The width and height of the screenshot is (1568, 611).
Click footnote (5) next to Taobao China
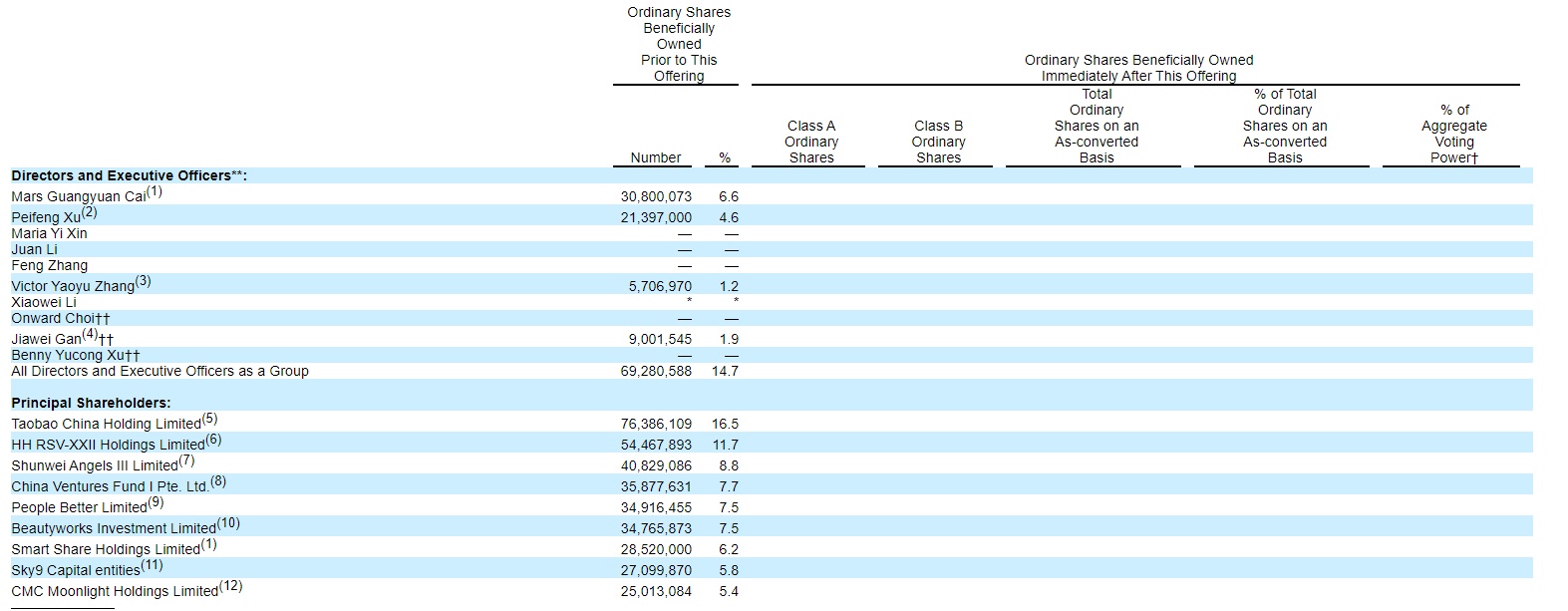coord(209,419)
